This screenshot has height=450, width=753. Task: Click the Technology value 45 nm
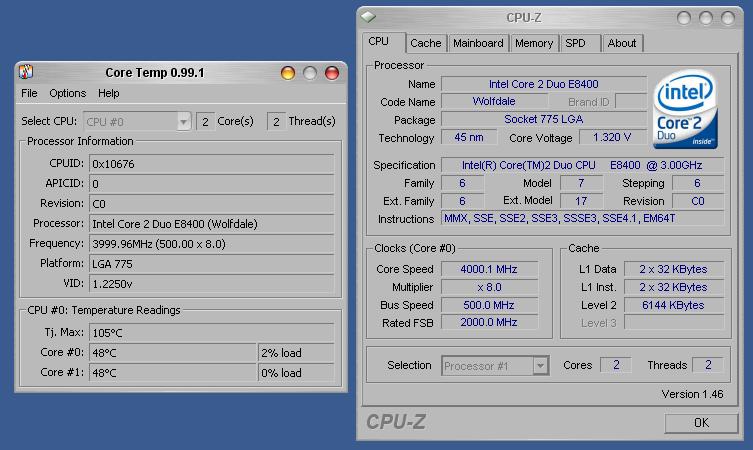coord(469,137)
